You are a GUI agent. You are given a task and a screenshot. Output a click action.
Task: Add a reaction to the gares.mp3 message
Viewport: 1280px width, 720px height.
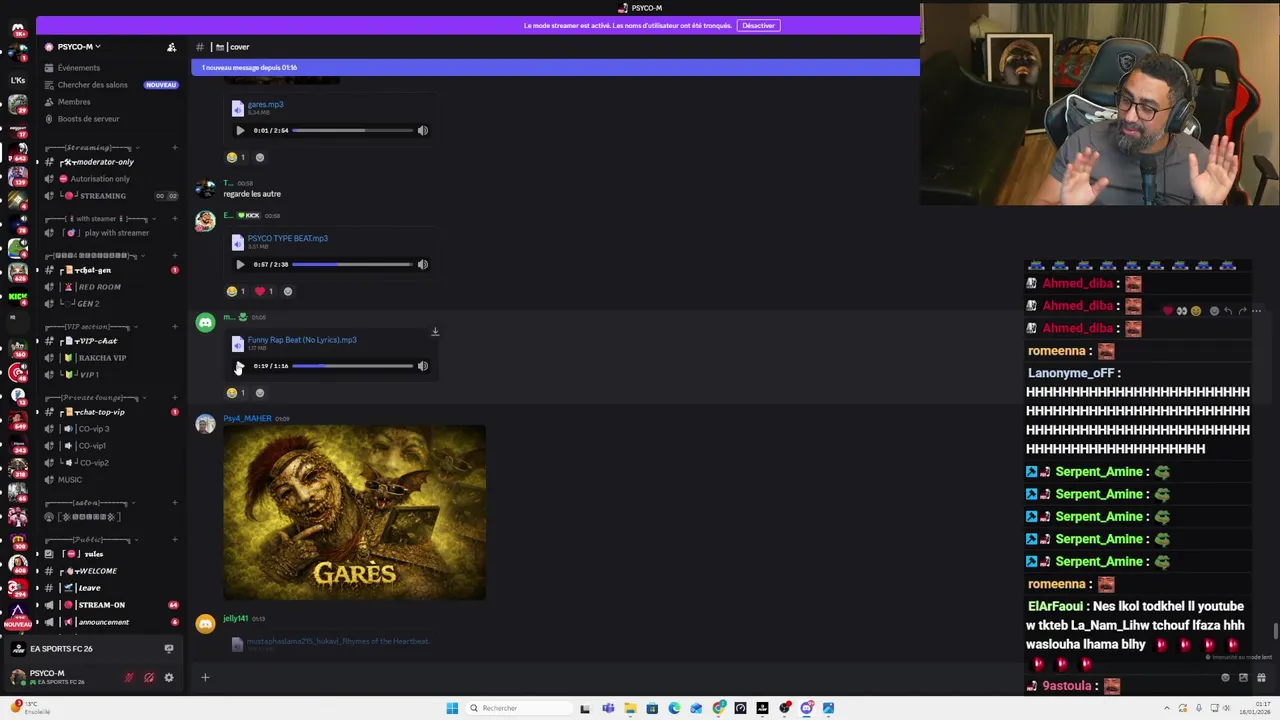point(260,157)
